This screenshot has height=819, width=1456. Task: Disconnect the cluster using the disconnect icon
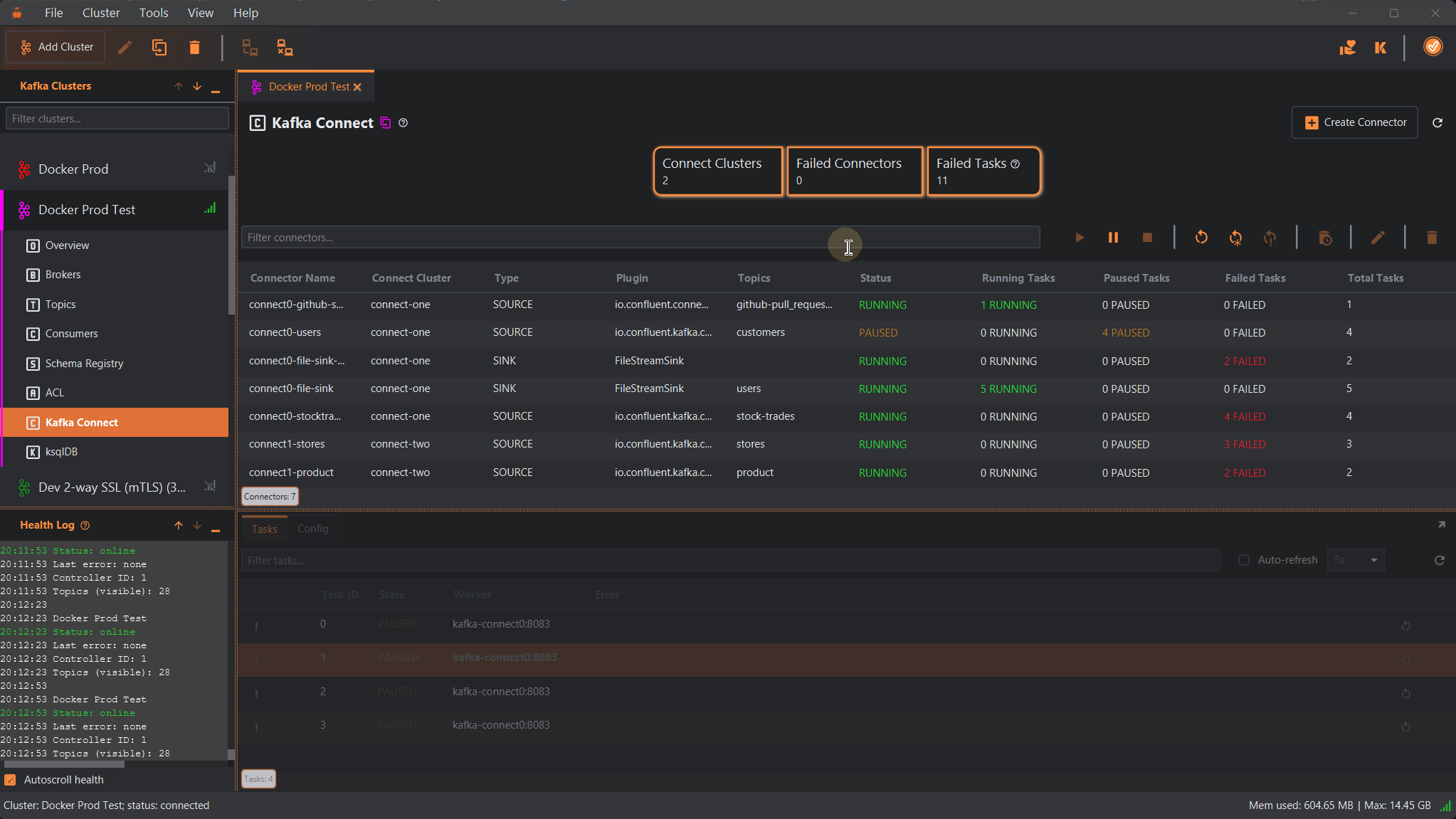click(x=284, y=47)
